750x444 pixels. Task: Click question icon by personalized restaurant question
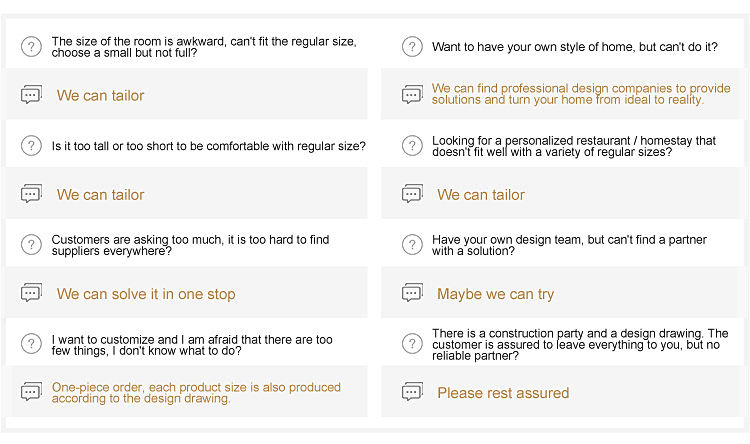coord(411,146)
